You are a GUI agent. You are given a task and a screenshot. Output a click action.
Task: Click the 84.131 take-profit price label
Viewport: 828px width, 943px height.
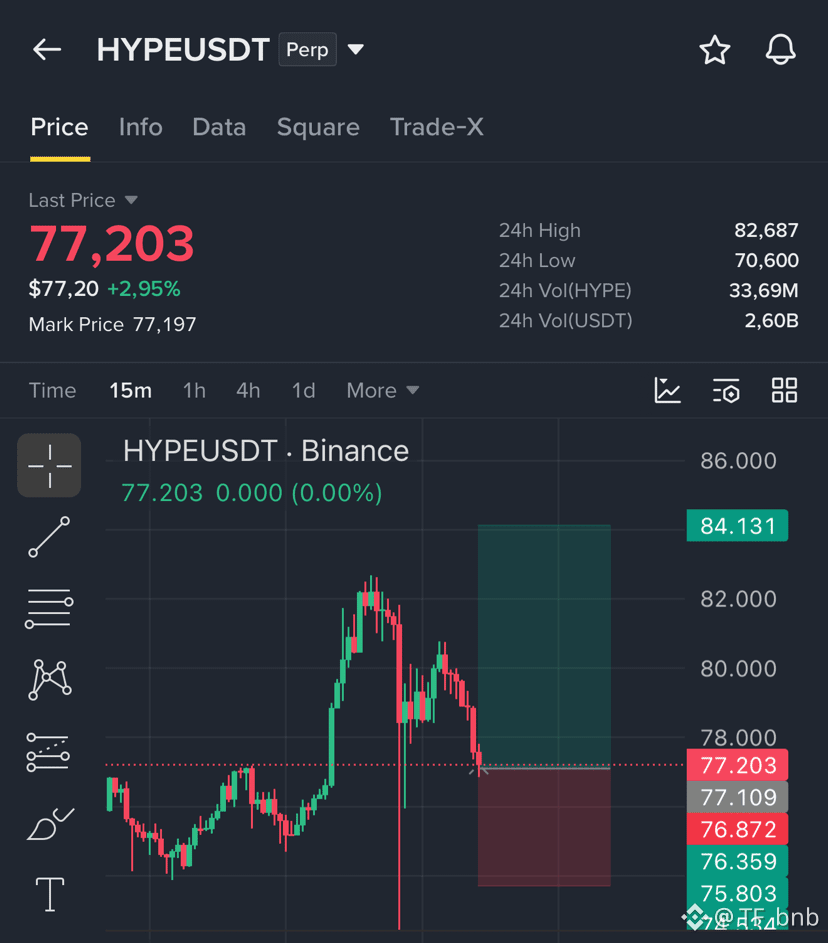tap(737, 526)
